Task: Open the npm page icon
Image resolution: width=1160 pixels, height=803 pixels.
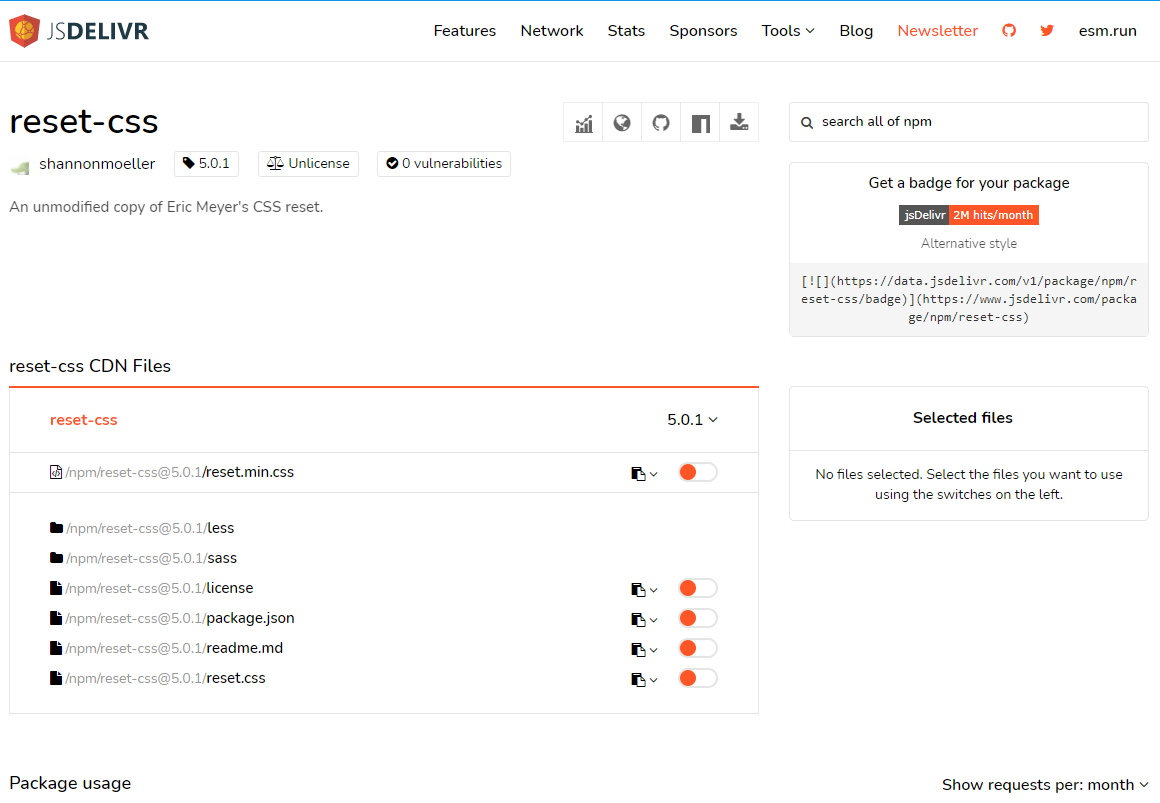Action: 701,123
